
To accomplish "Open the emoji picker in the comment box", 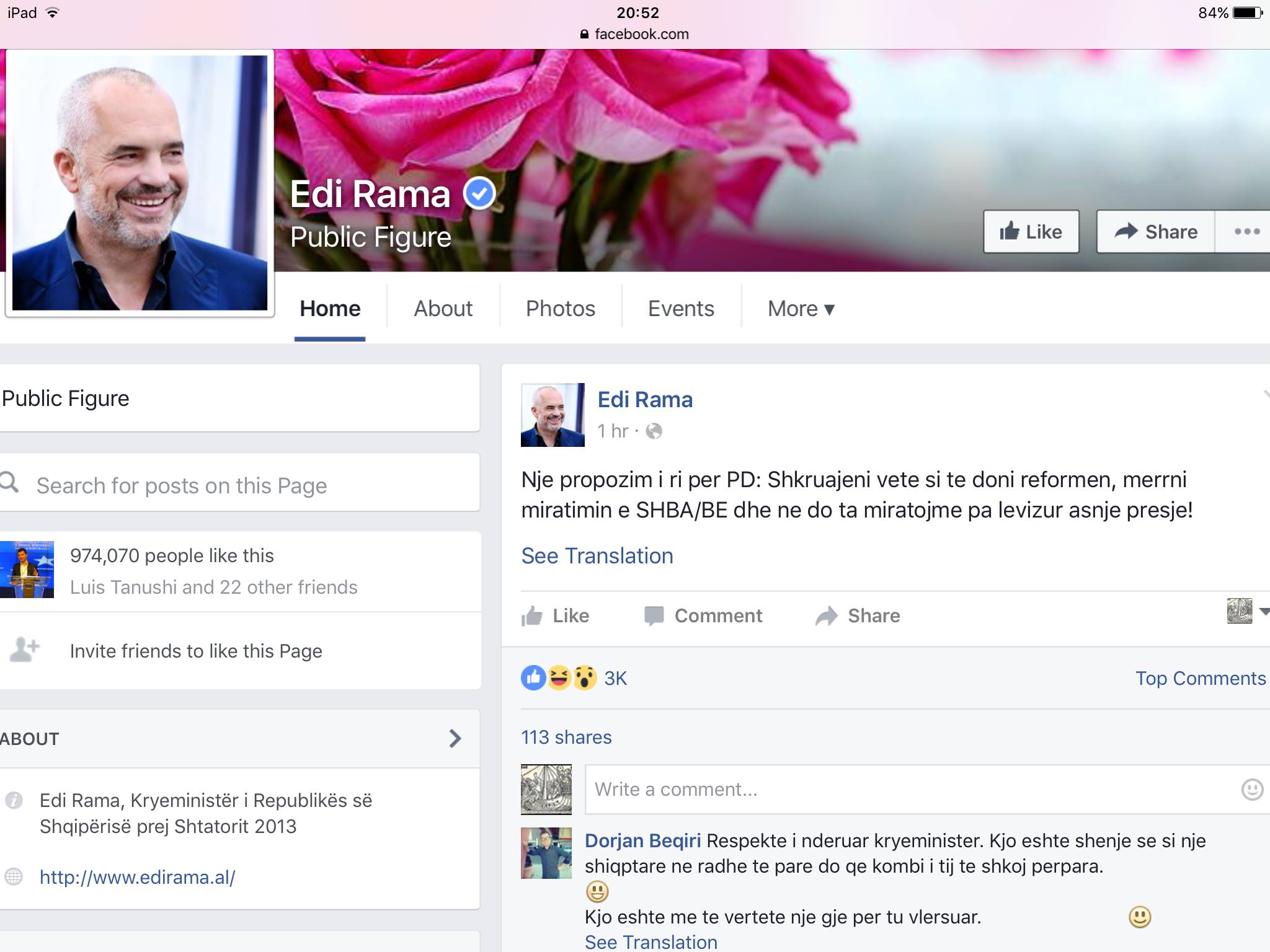I will click(1252, 789).
